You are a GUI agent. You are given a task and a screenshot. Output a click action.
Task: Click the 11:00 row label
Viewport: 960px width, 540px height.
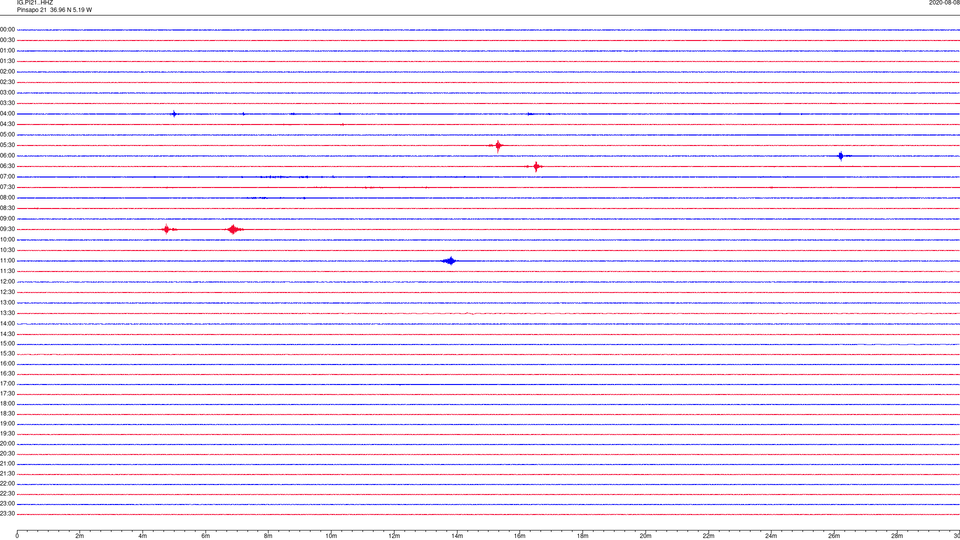click(x=7, y=261)
